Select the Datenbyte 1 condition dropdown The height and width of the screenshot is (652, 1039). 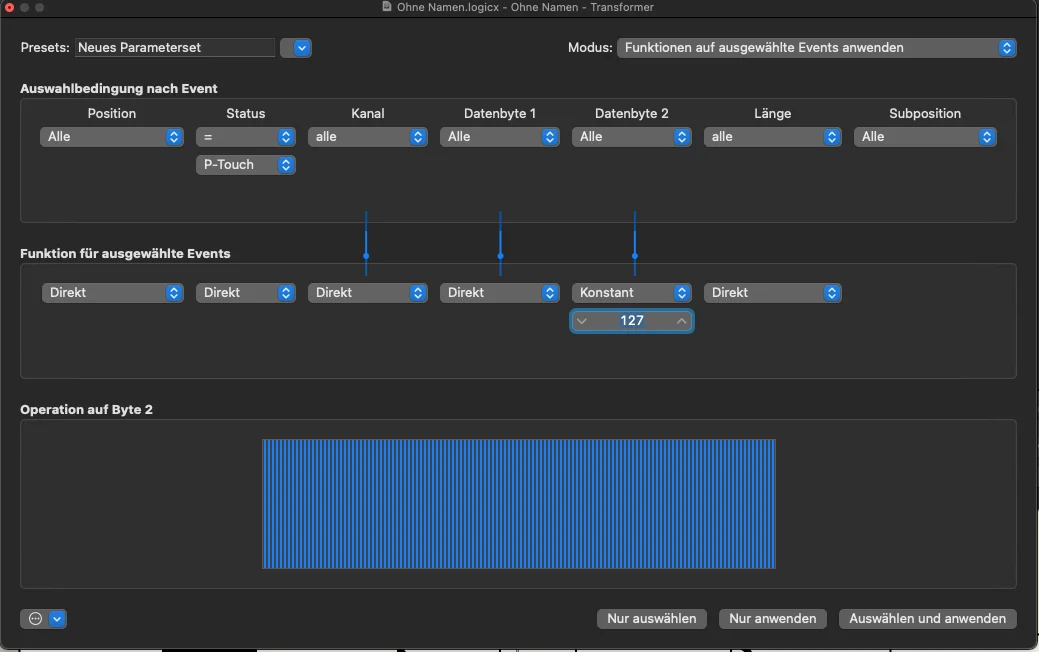[500, 137]
